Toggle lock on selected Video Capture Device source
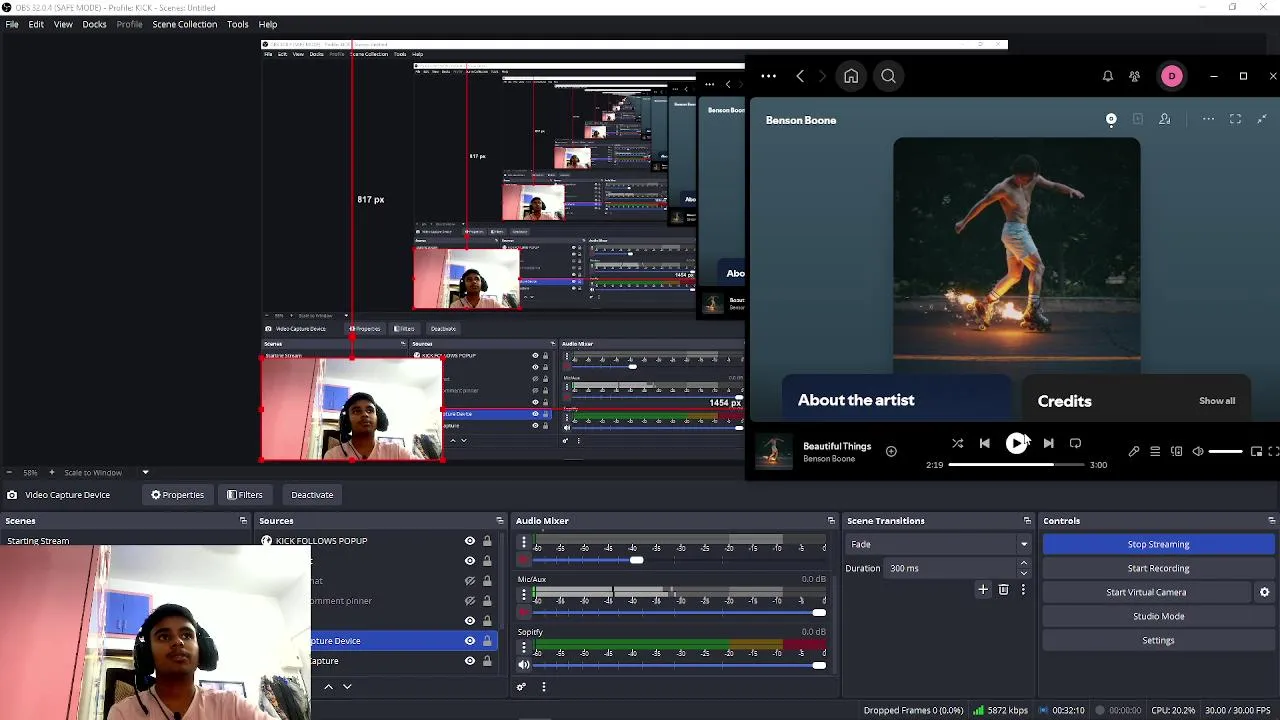This screenshot has width=1280, height=720. (487, 641)
